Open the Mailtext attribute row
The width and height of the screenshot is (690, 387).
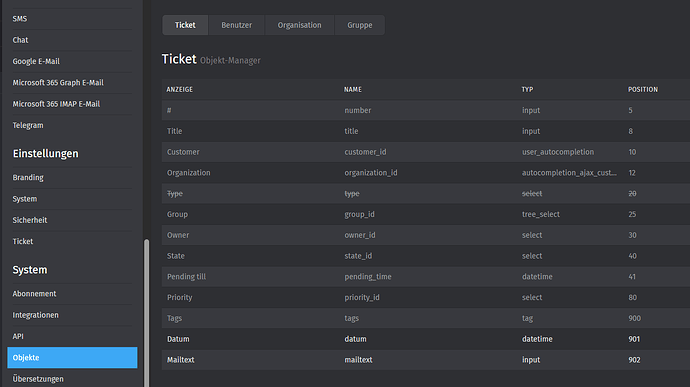tap(426, 360)
